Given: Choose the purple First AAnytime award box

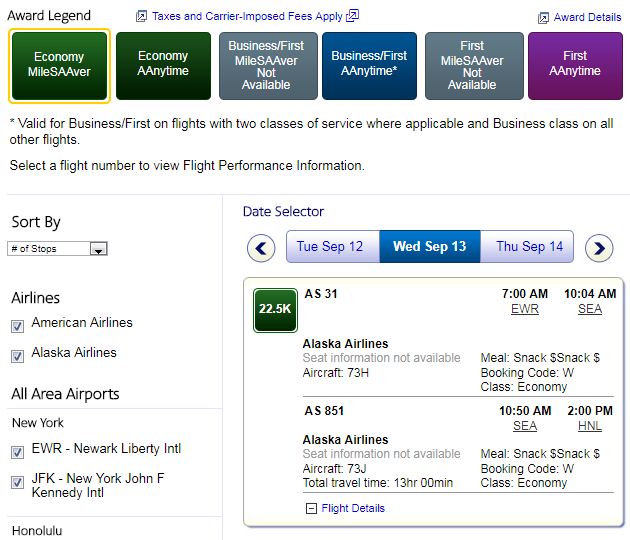Looking at the screenshot, I should (x=574, y=65).
